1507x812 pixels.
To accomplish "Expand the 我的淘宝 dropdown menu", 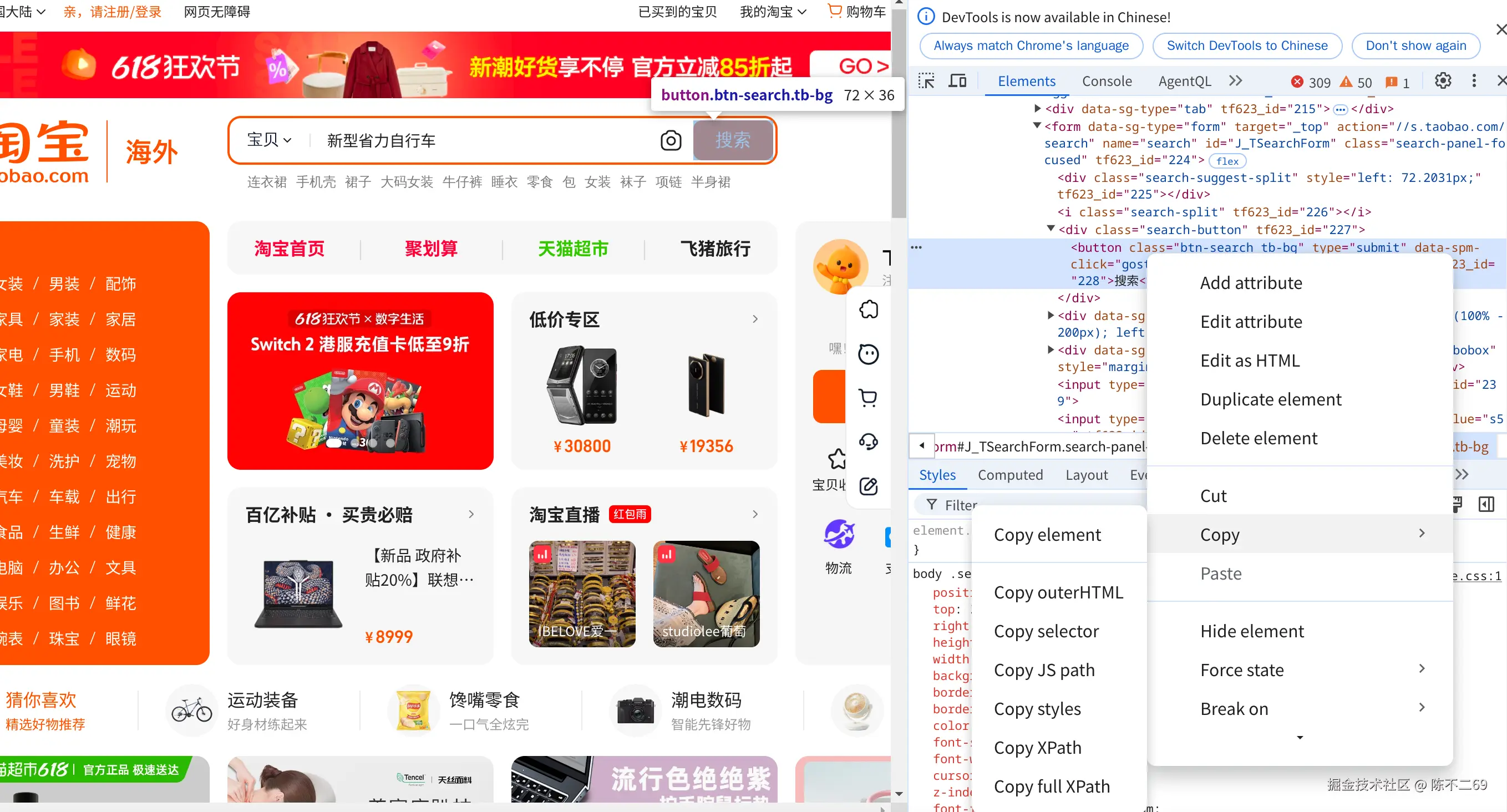I will pos(773,12).
